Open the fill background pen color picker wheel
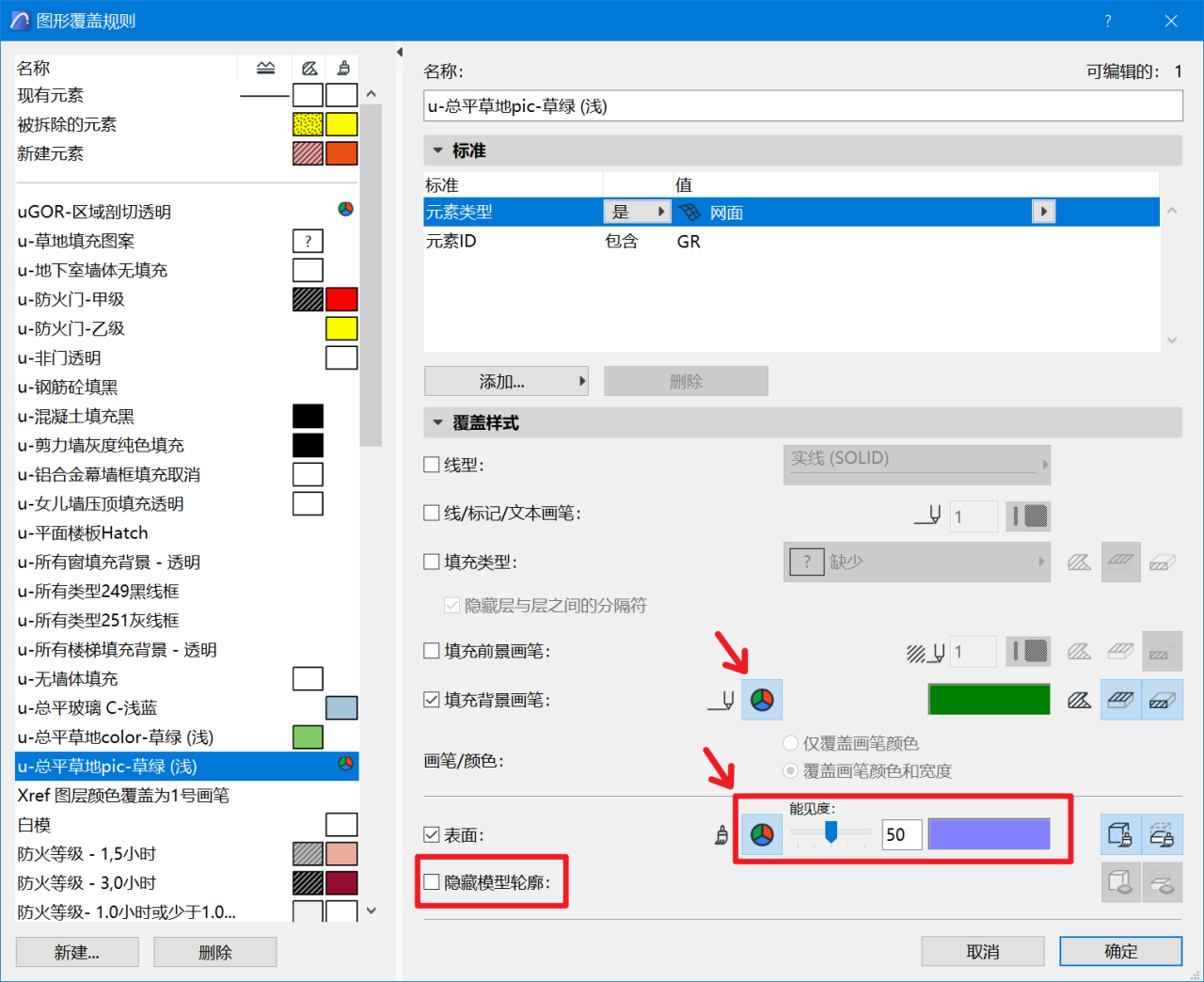 [x=762, y=699]
